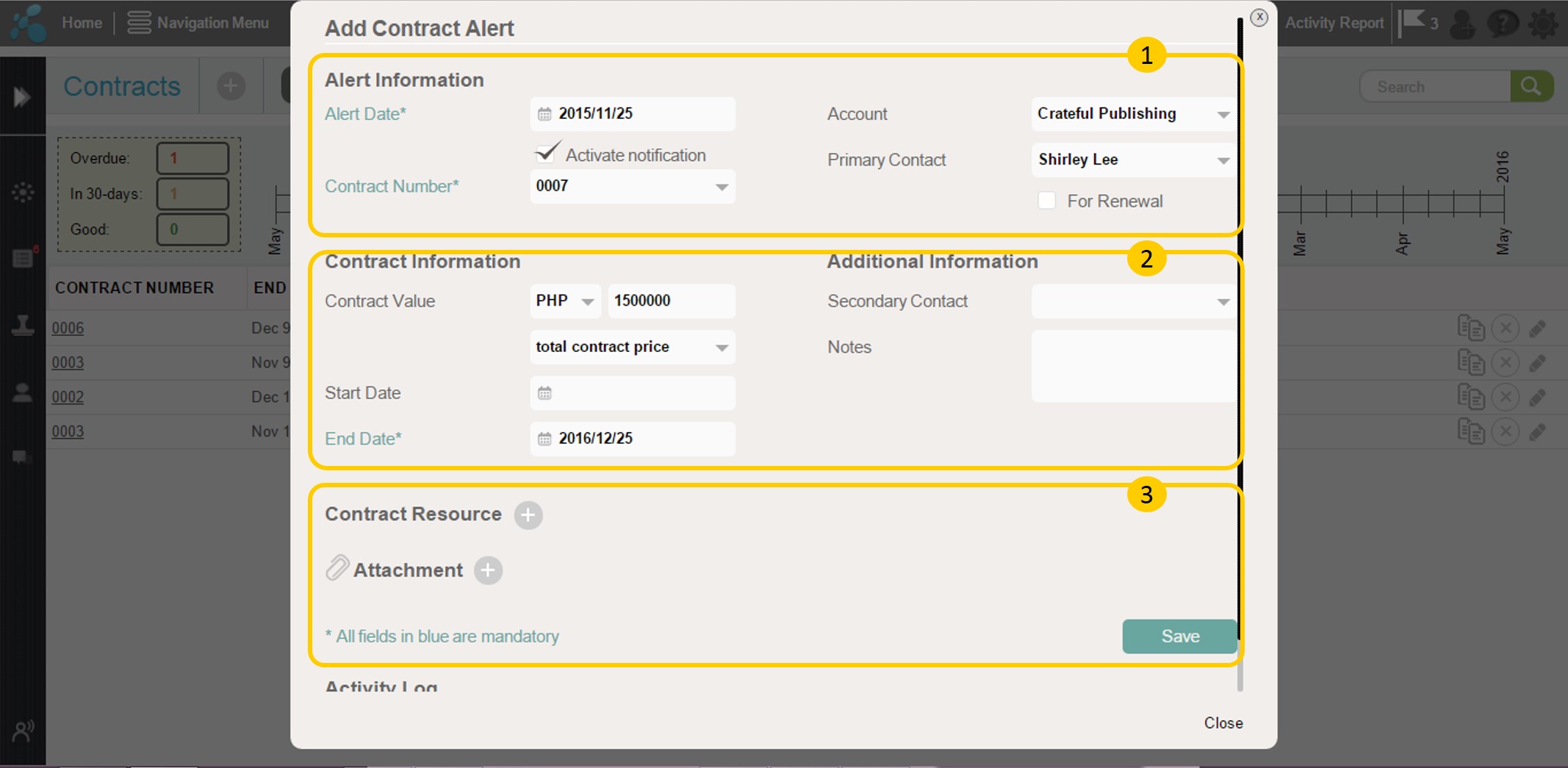Open the Primary Contact dropdown
Viewport: 1568px width, 768px height.
[x=1134, y=159]
